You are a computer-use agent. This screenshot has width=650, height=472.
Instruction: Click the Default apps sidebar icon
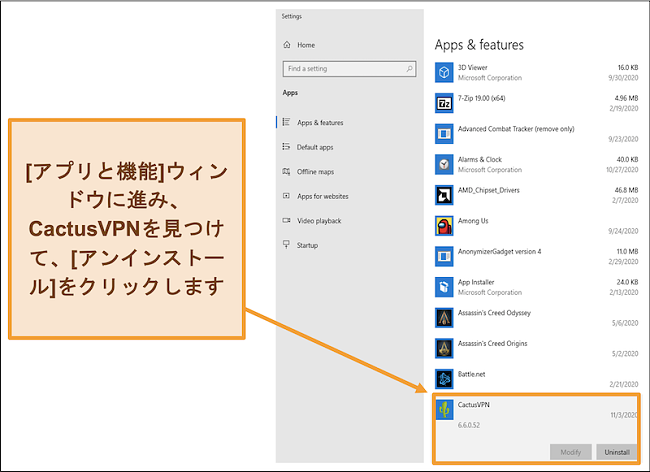286,147
